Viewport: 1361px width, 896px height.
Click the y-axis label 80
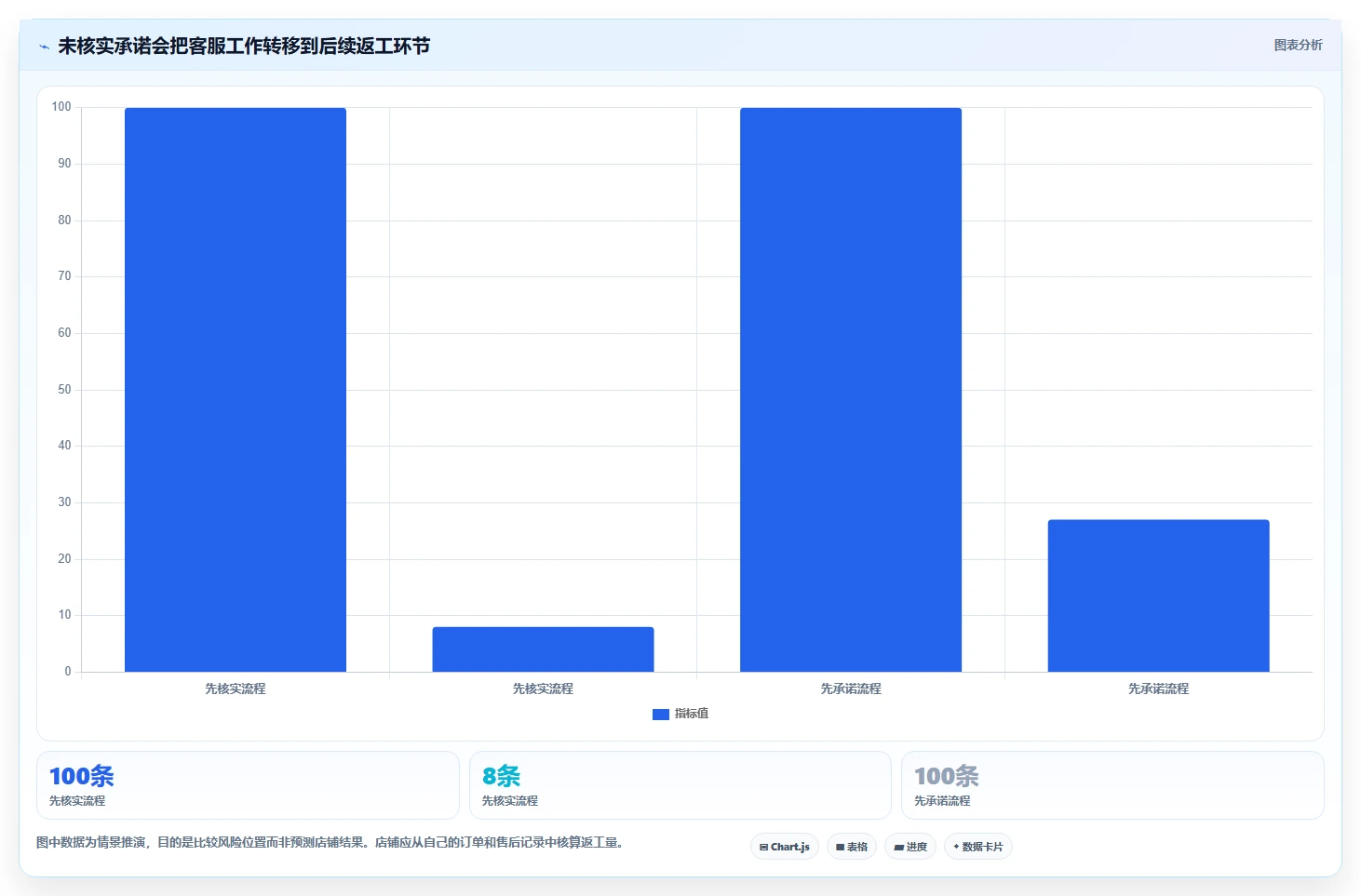click(64, 221)
